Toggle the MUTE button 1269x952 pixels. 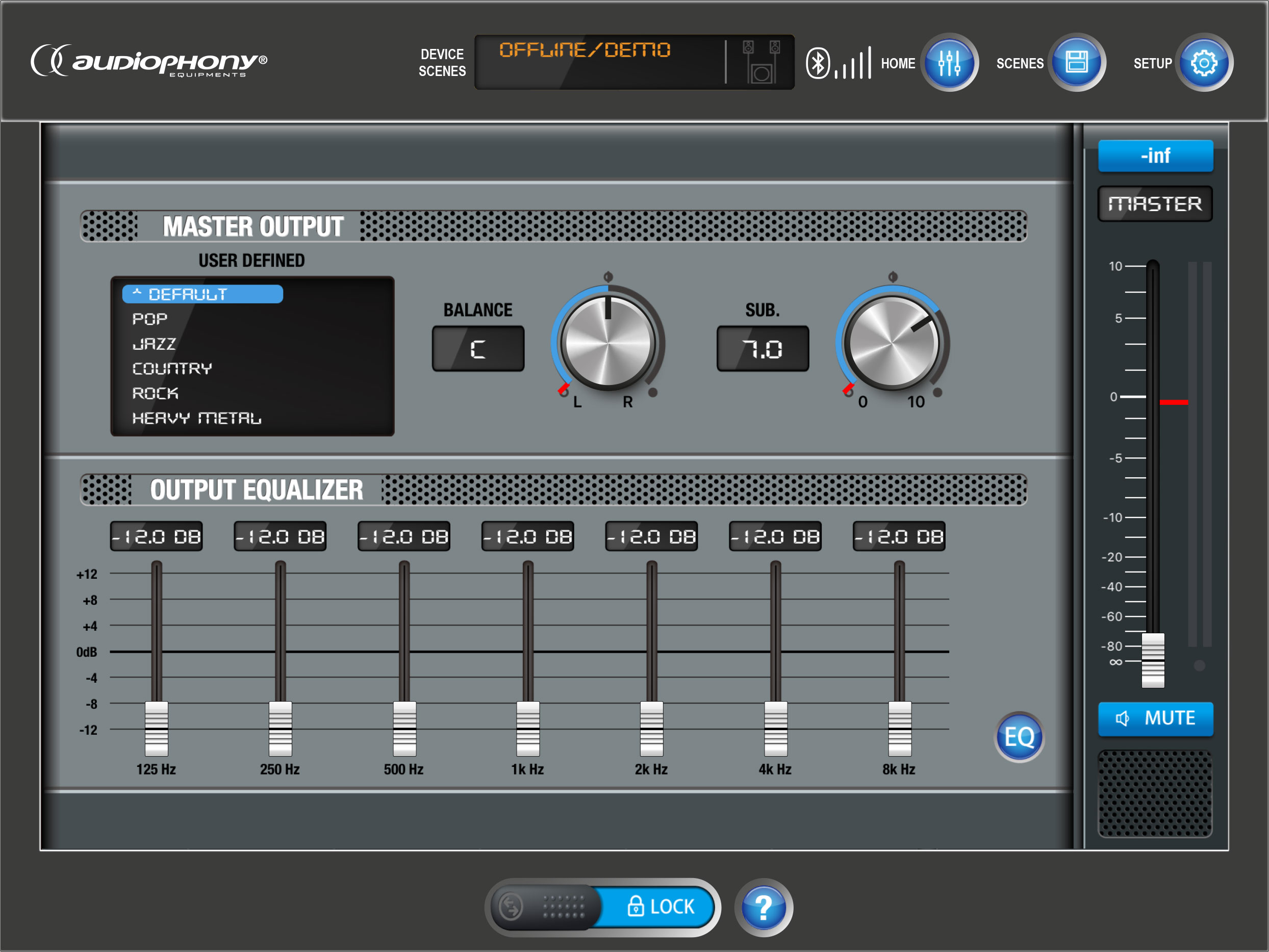point(1155,718)
